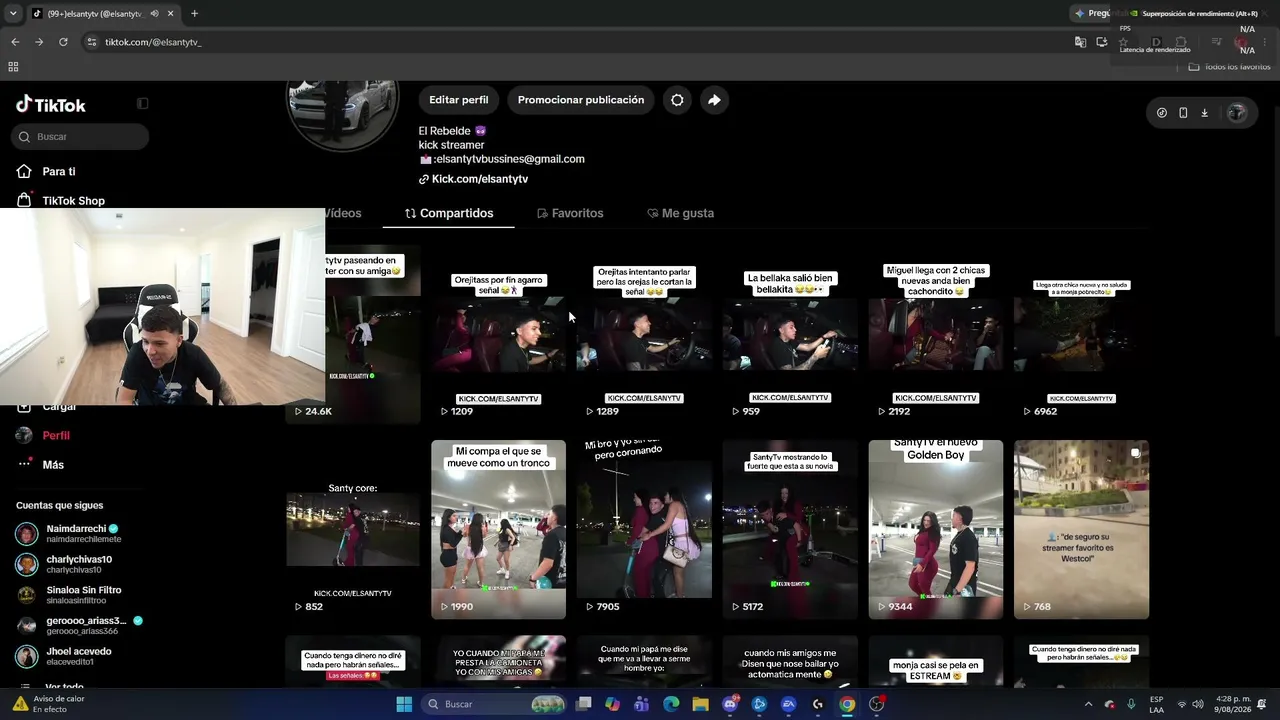Open the Aviso de calor weather widget
The image size is (1280, 720).
point(50,704)
